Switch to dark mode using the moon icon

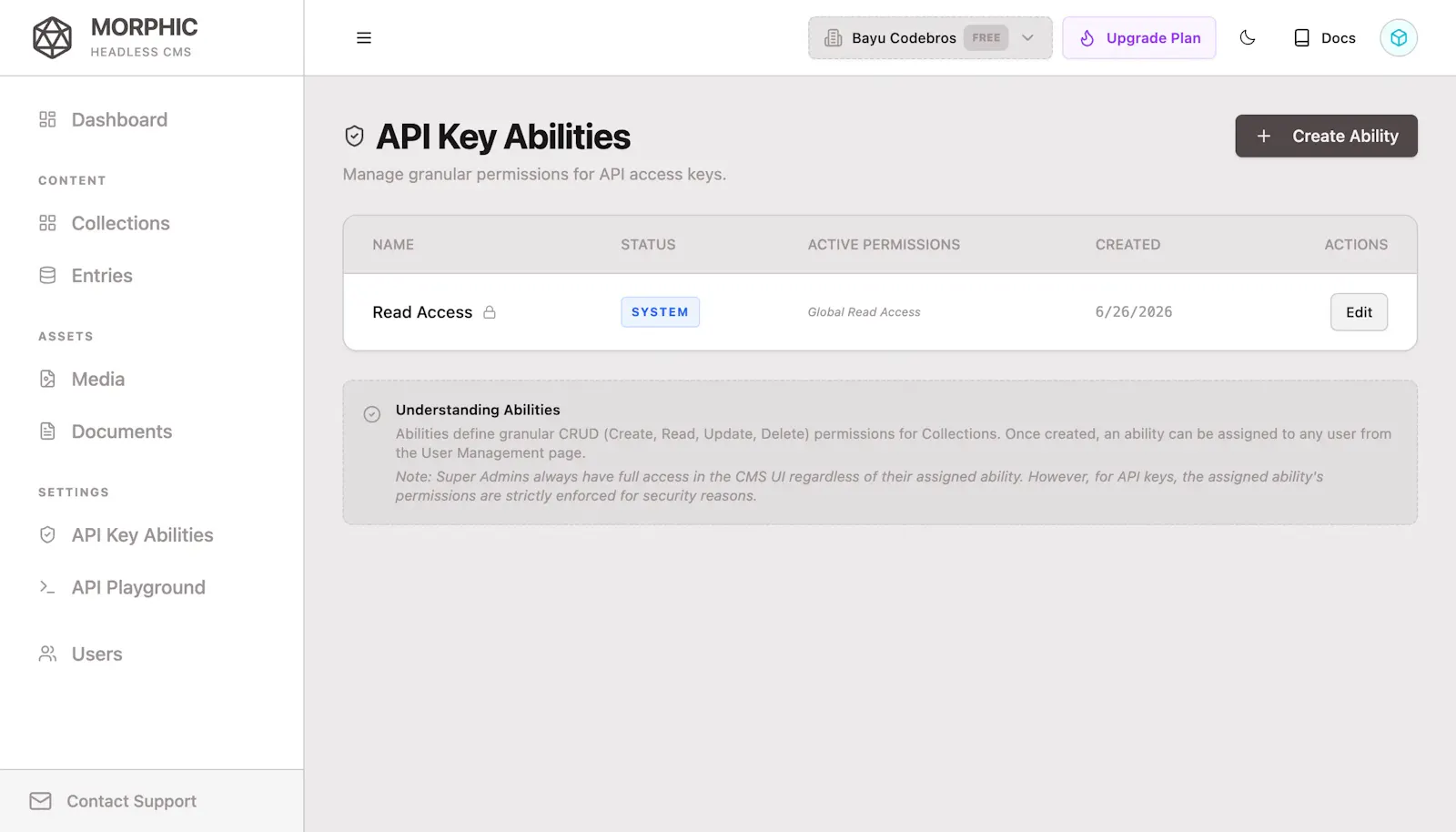[x=1248, y=37]
